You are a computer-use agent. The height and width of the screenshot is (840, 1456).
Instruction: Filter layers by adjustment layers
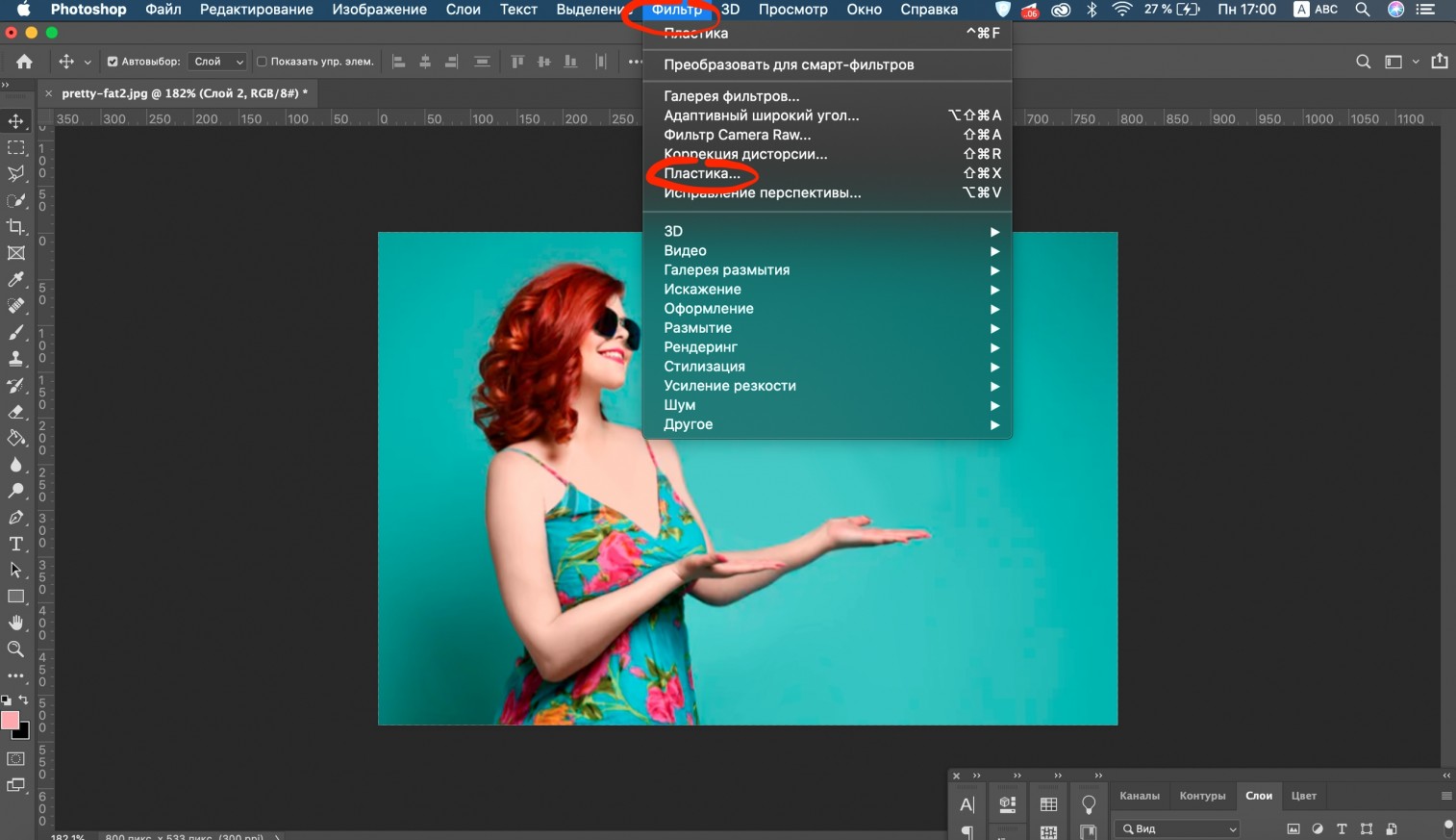pyautogui.click(x=1318, y=828)
